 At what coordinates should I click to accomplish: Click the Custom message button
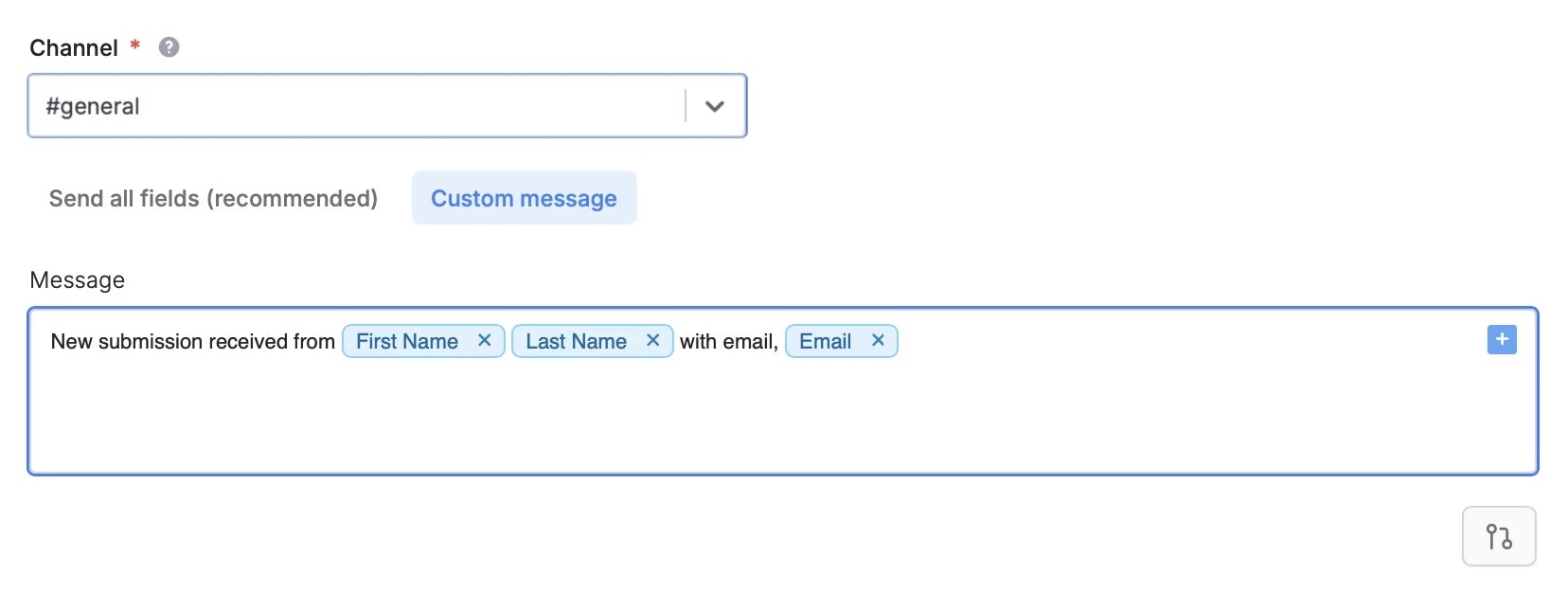coord(524,199)
